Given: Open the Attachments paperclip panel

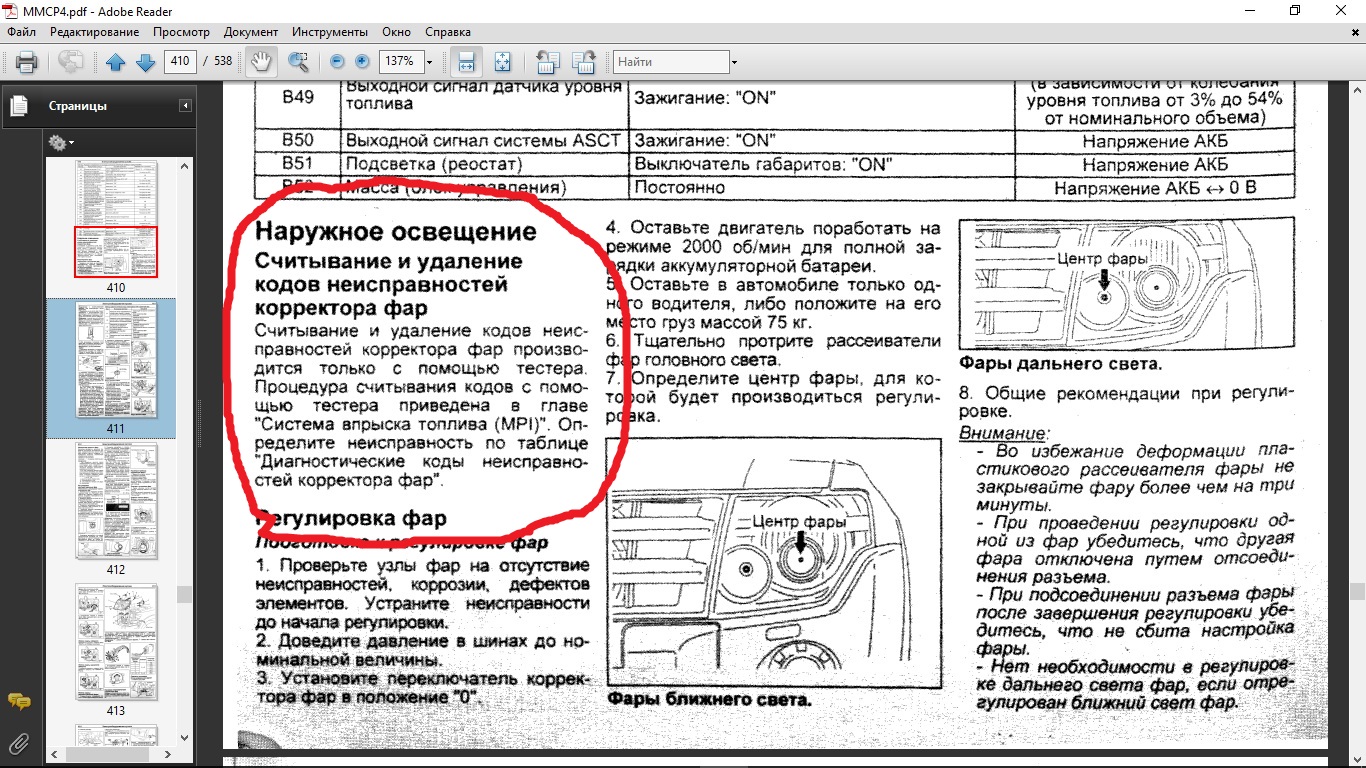Looking at the screenshot, I should (x=18, y=743).
